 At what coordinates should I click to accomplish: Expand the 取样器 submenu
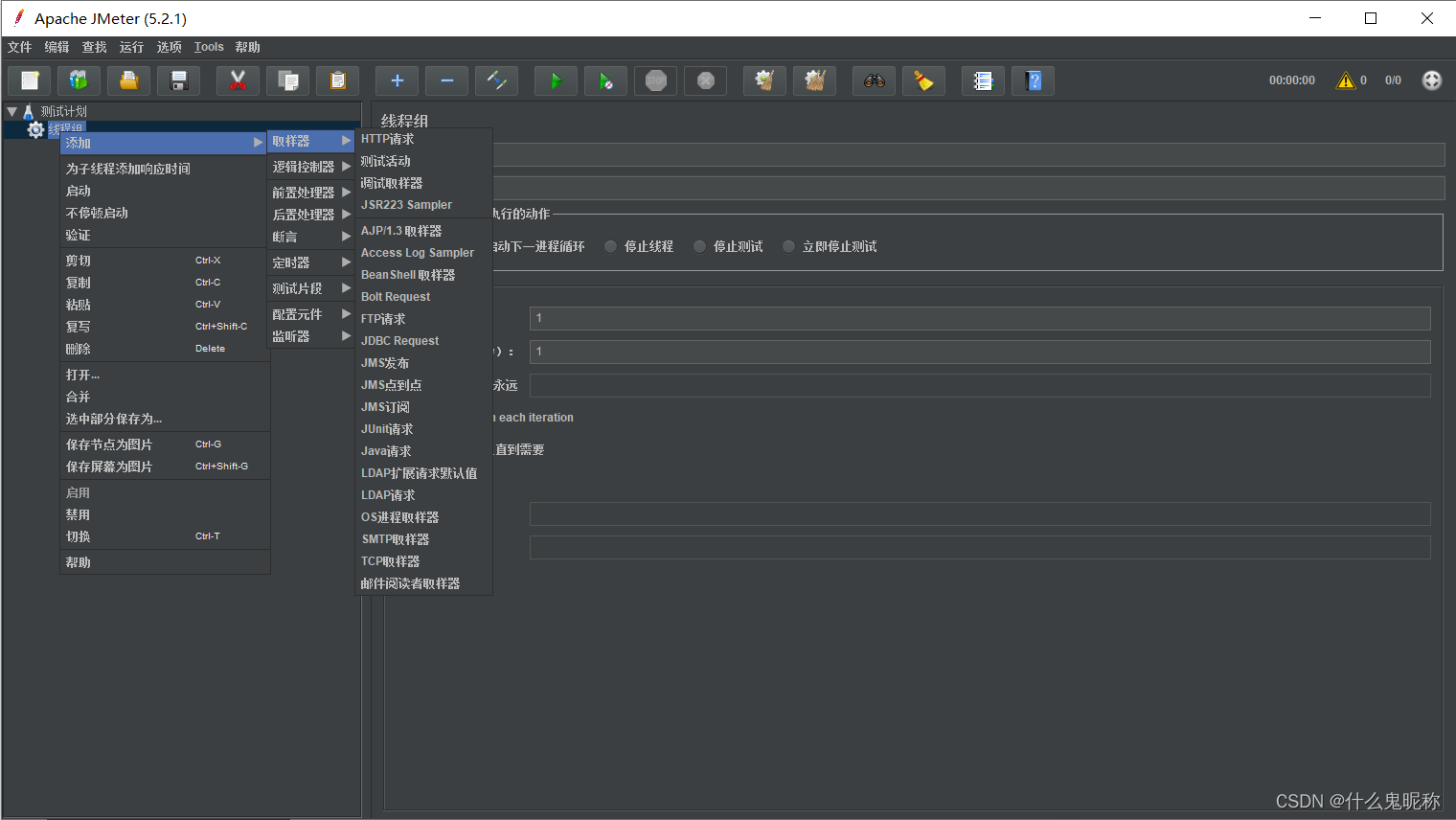pyautogui.click(x=311, y=141)
